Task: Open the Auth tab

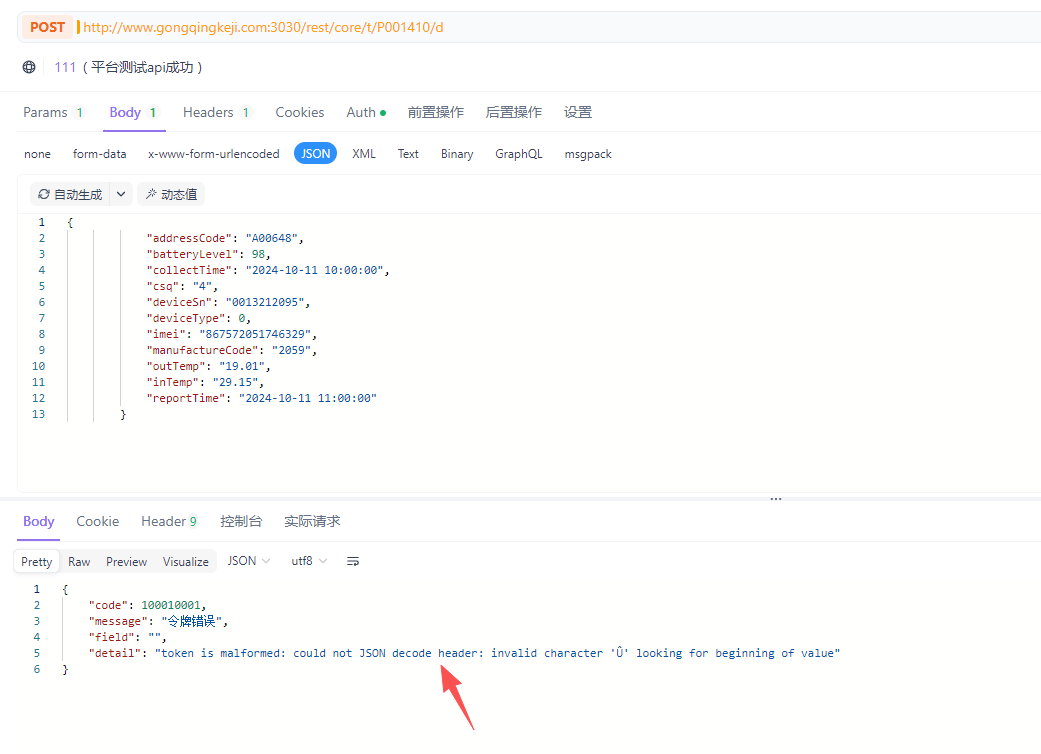Action: (x=365, y=113)
